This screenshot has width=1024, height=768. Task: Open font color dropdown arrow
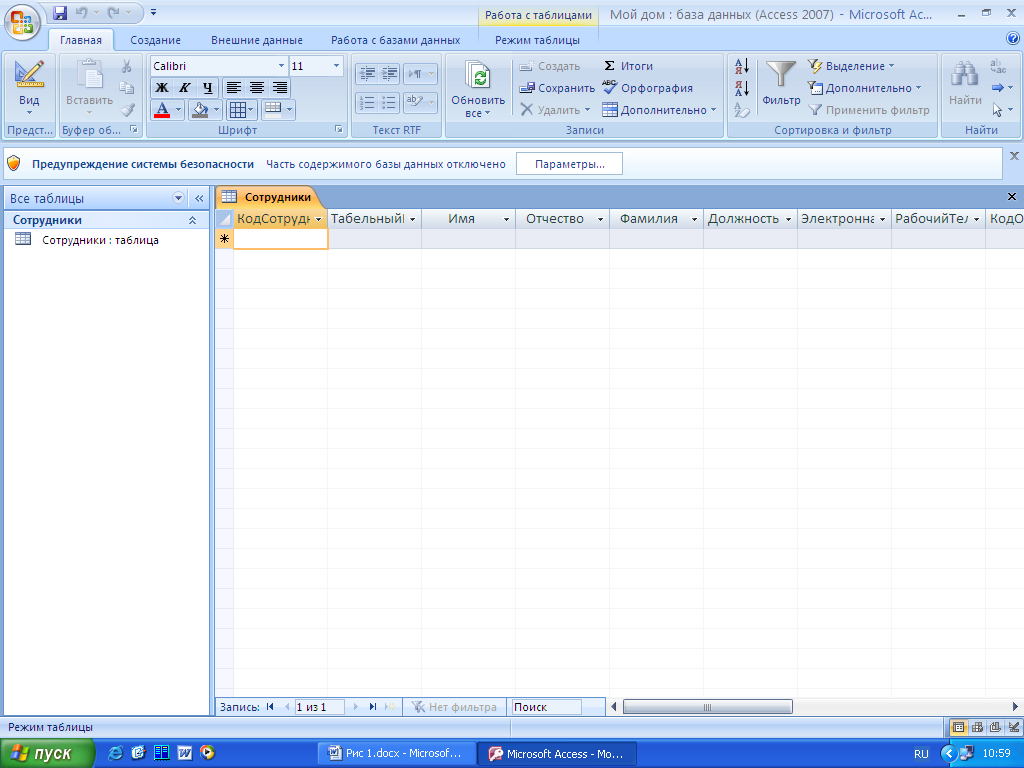(178, 110)
